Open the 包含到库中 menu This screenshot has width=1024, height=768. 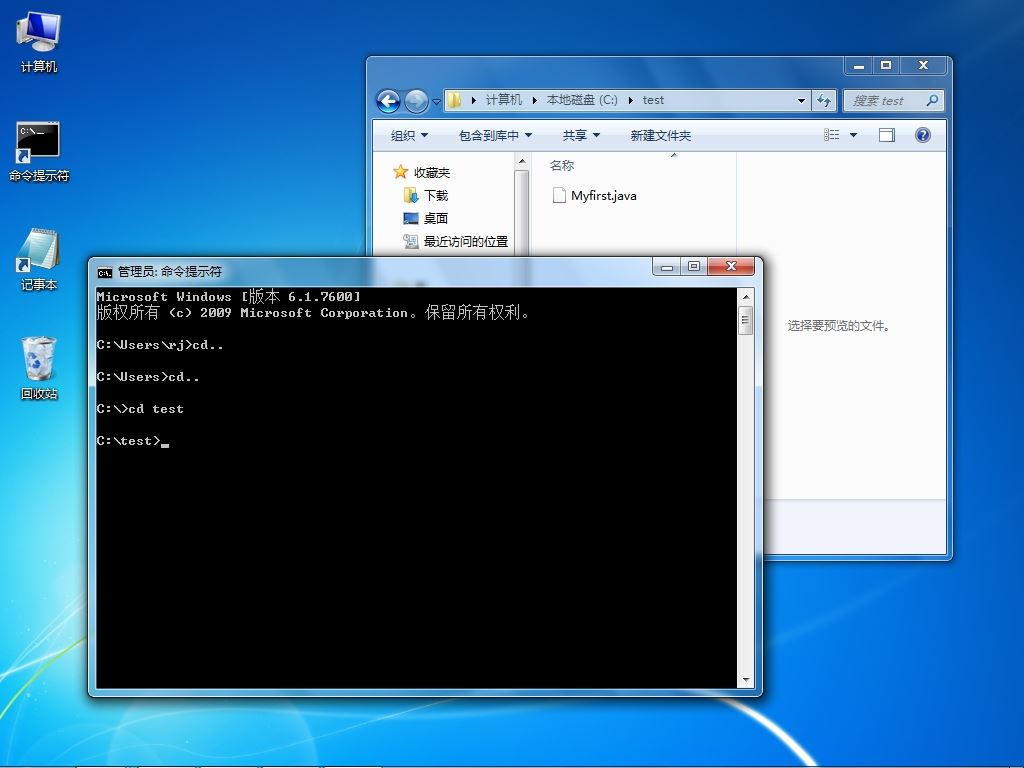pos(495,135)
